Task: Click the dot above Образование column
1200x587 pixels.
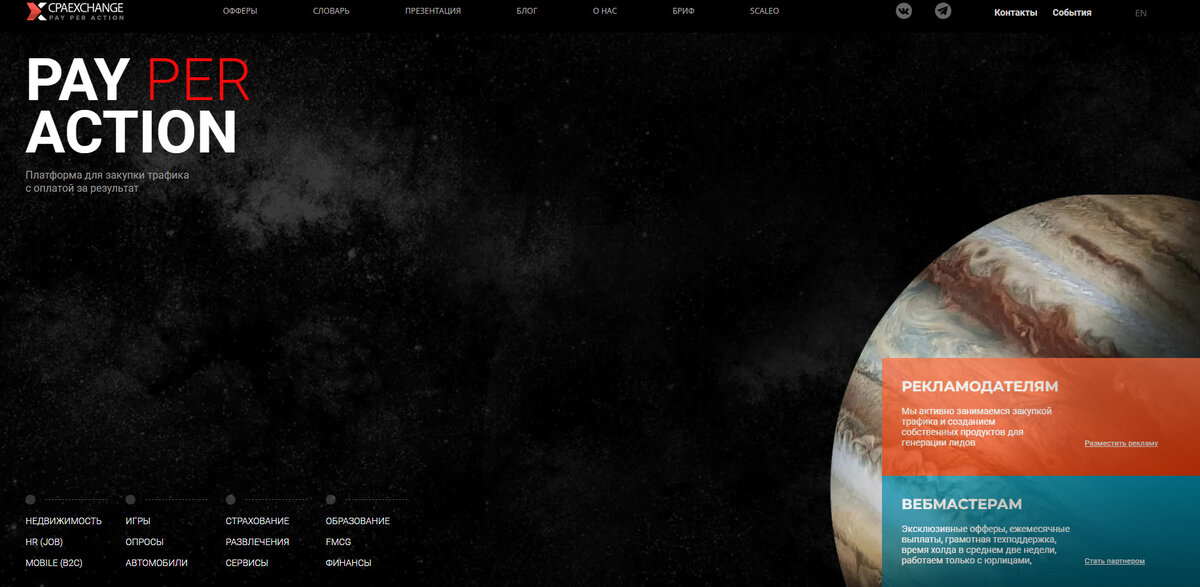Action: pos(330,499)
